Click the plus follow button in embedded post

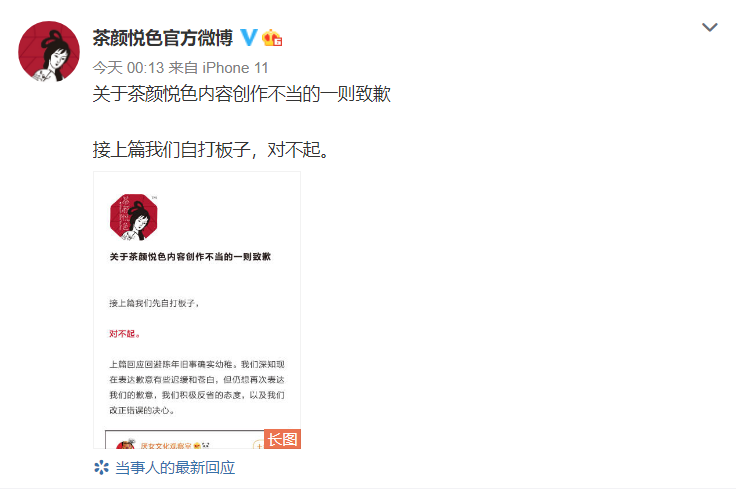coord(259,445)
